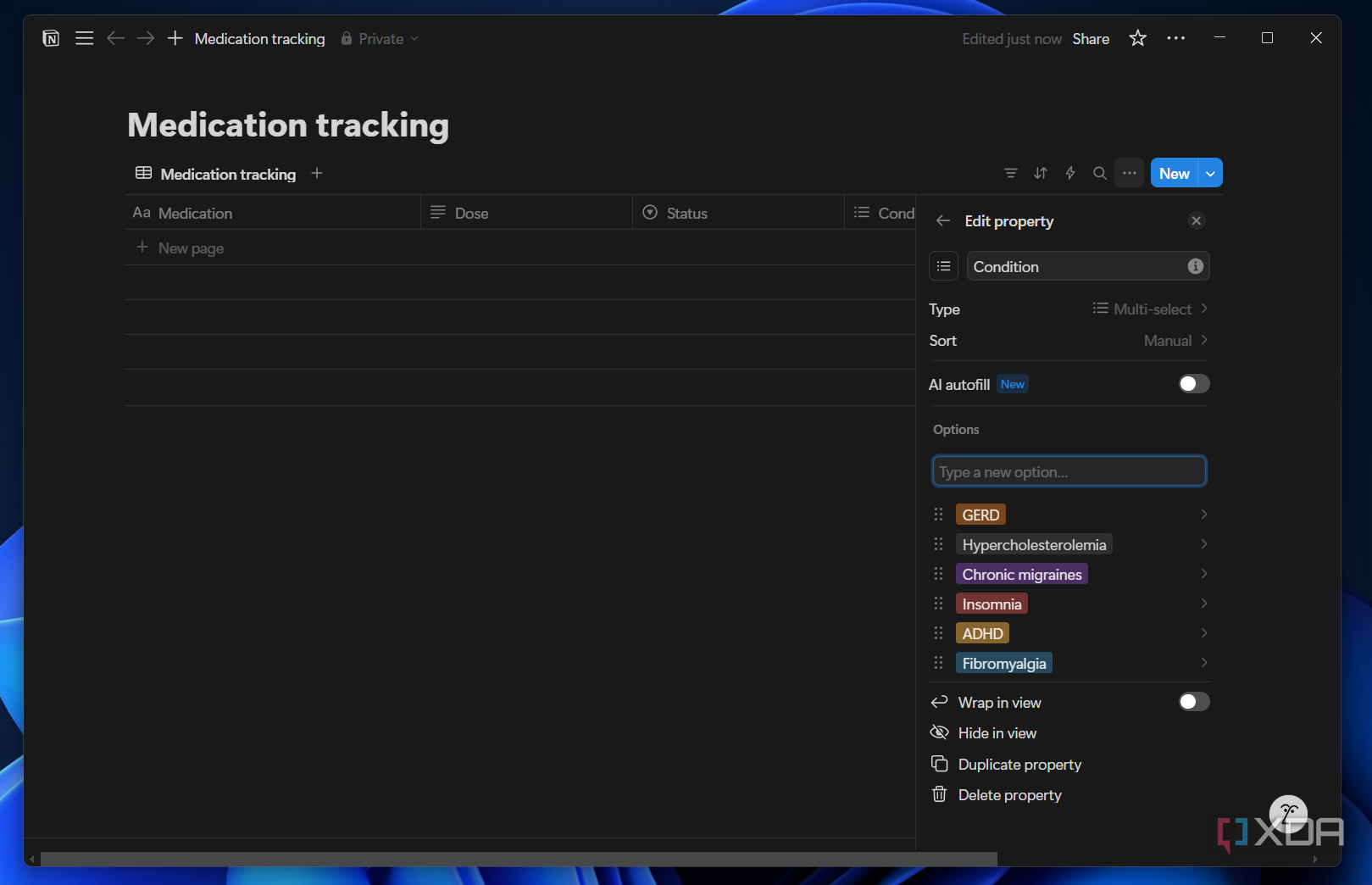Change the Condition property icon
The image size is (1372, 885).
tap(943, 266)
